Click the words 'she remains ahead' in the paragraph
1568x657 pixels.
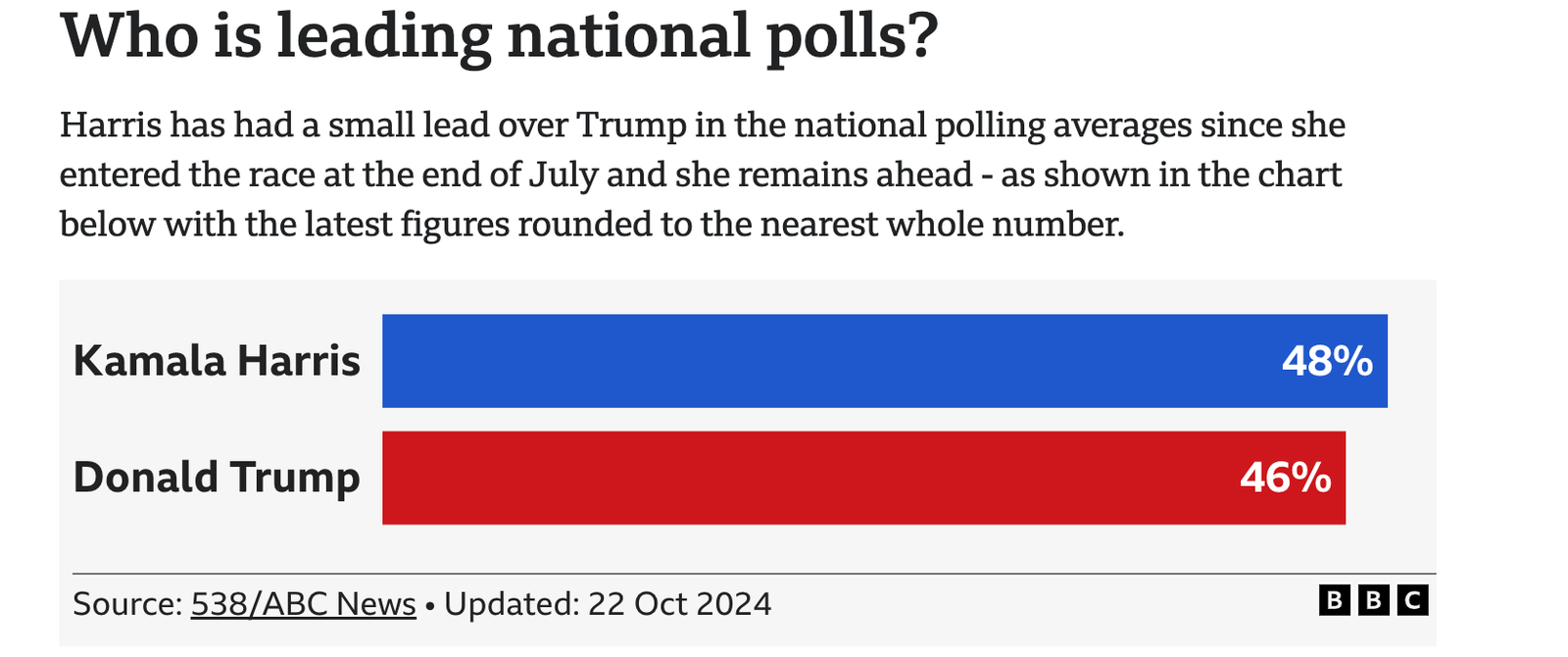pyautogui.click(x=823, y=176)
